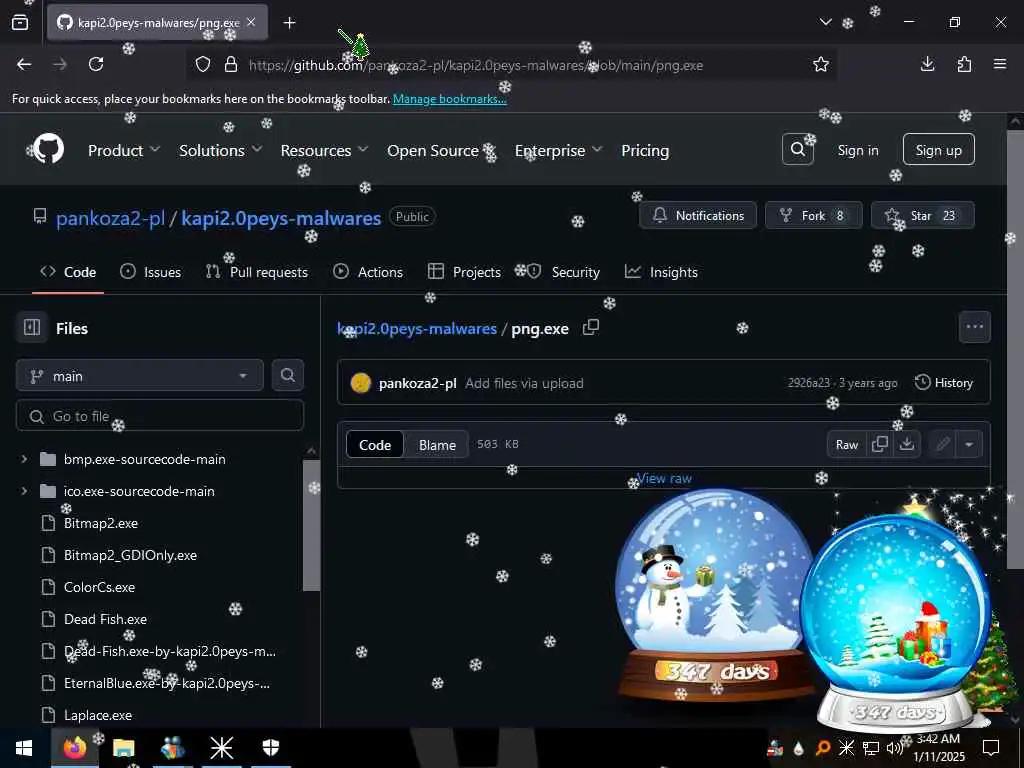List all tabs dropdown arrow
The height and width of the screenshot is (768, 1024).
pos(825,22)
